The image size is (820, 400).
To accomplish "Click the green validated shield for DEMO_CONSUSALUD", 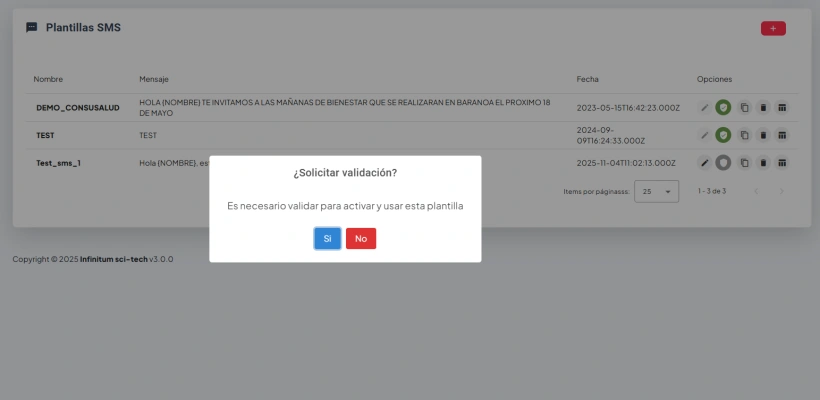I will click(x=723, y=107).
